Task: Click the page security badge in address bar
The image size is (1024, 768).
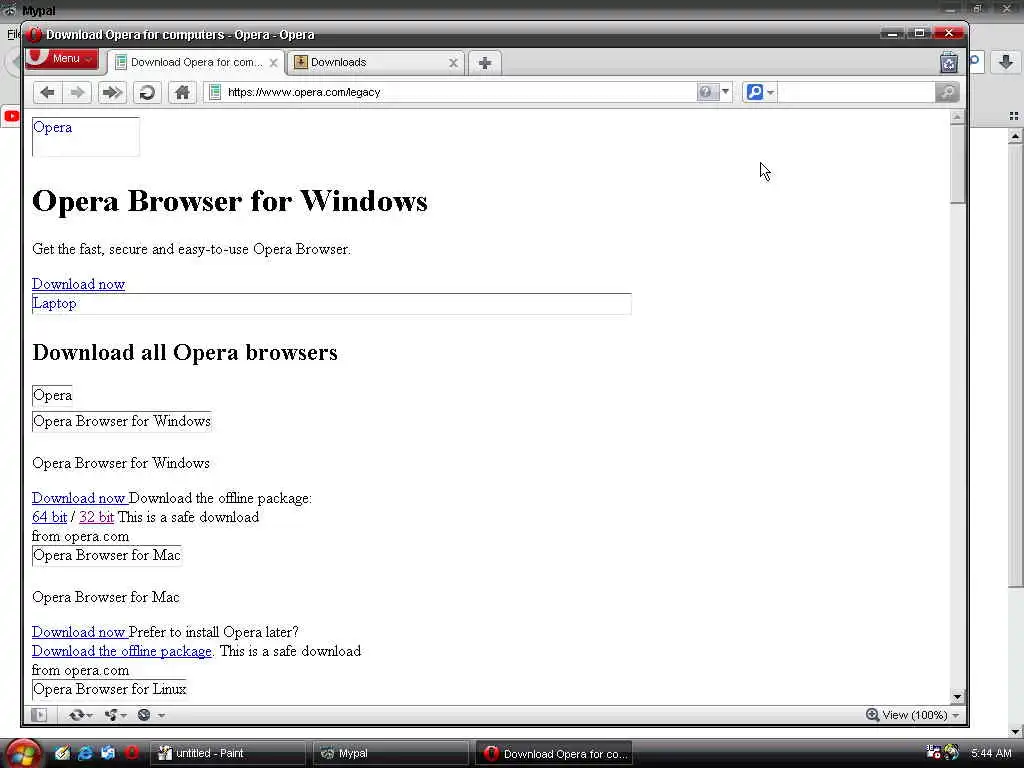Action: (x=215, y=92)
